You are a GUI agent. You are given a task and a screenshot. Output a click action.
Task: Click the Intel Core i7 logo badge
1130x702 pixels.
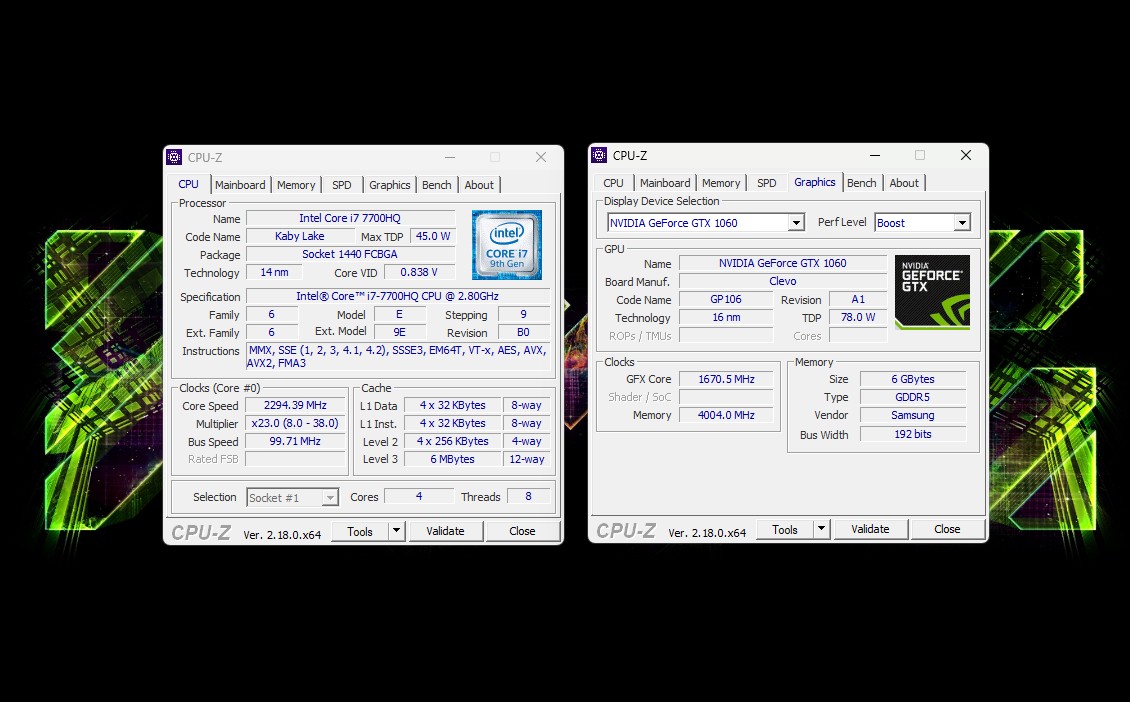coord(507,245)
